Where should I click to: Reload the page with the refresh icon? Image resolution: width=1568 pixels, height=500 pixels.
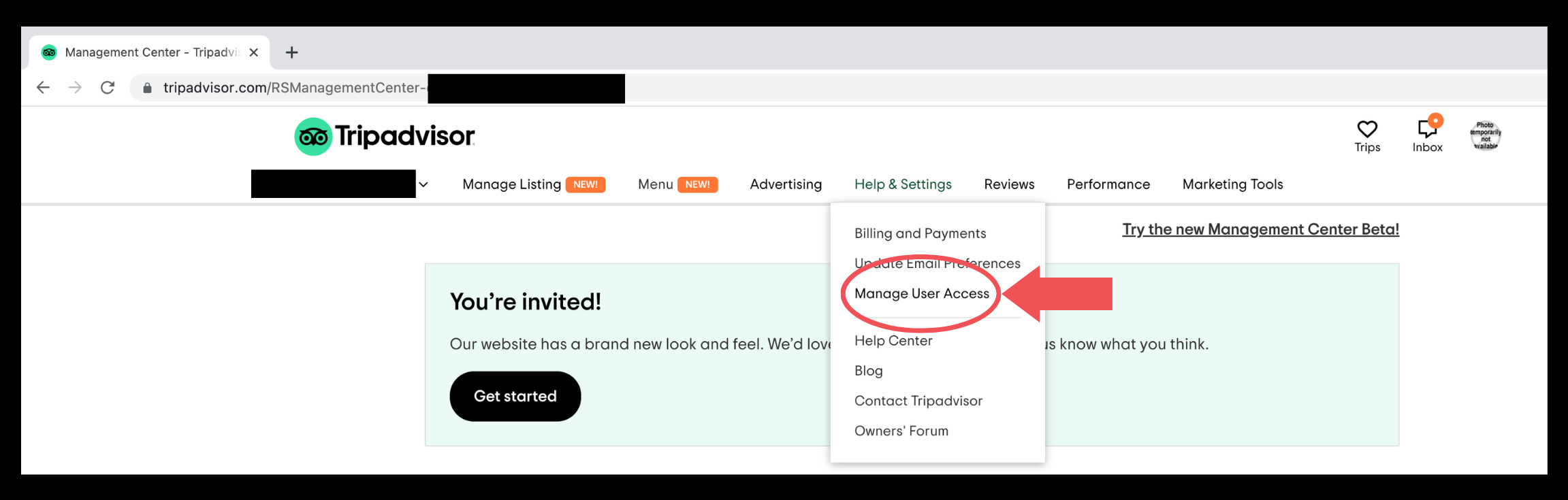click(108, 88)
